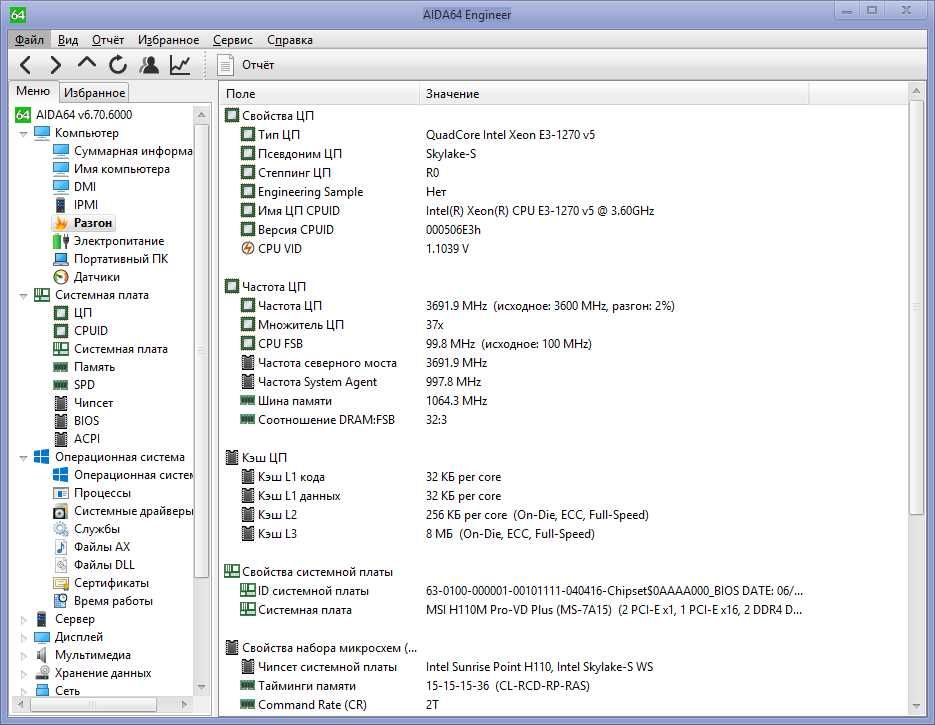Sort by the Значение column header
This screenshot has width=935, height=725.
(614, 94)
